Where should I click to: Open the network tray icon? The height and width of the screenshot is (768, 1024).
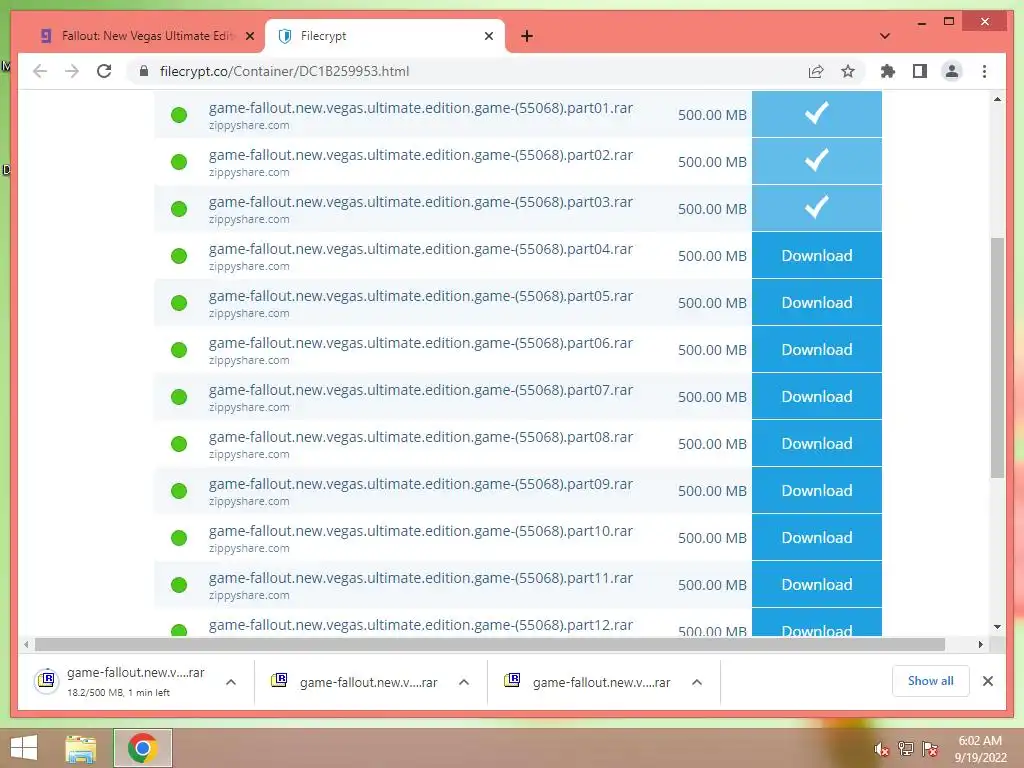[x=906, y=749]
